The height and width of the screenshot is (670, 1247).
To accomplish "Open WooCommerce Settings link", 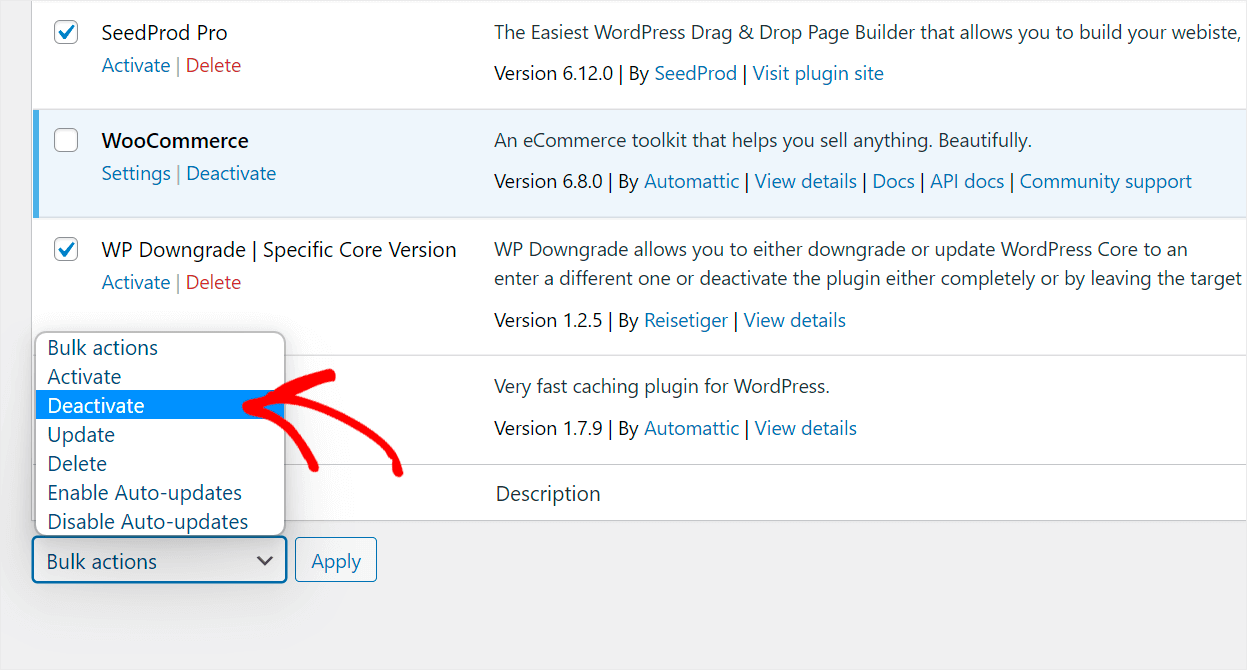I will click(136, 173).
